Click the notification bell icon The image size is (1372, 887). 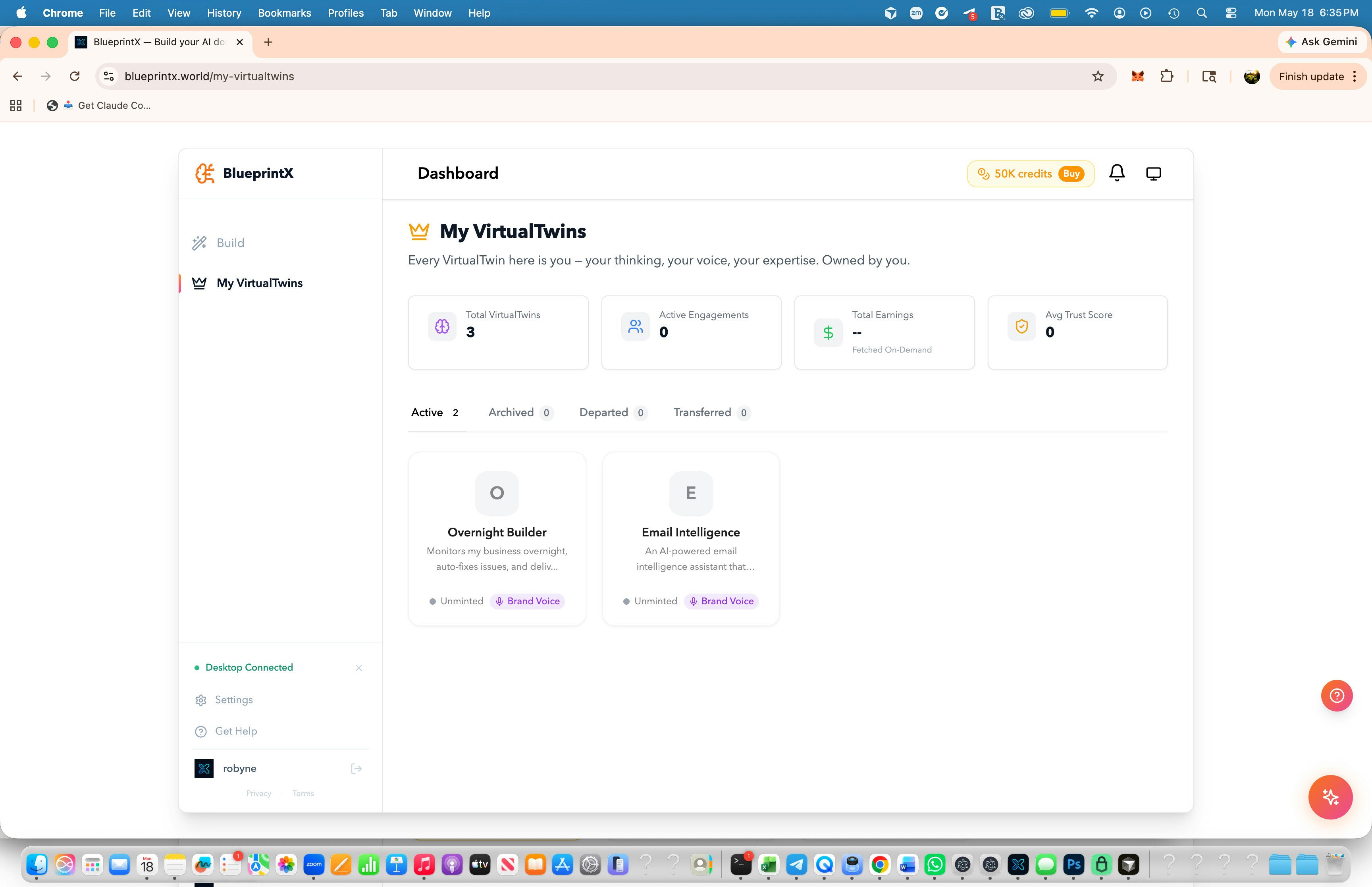click(1117, 174)
